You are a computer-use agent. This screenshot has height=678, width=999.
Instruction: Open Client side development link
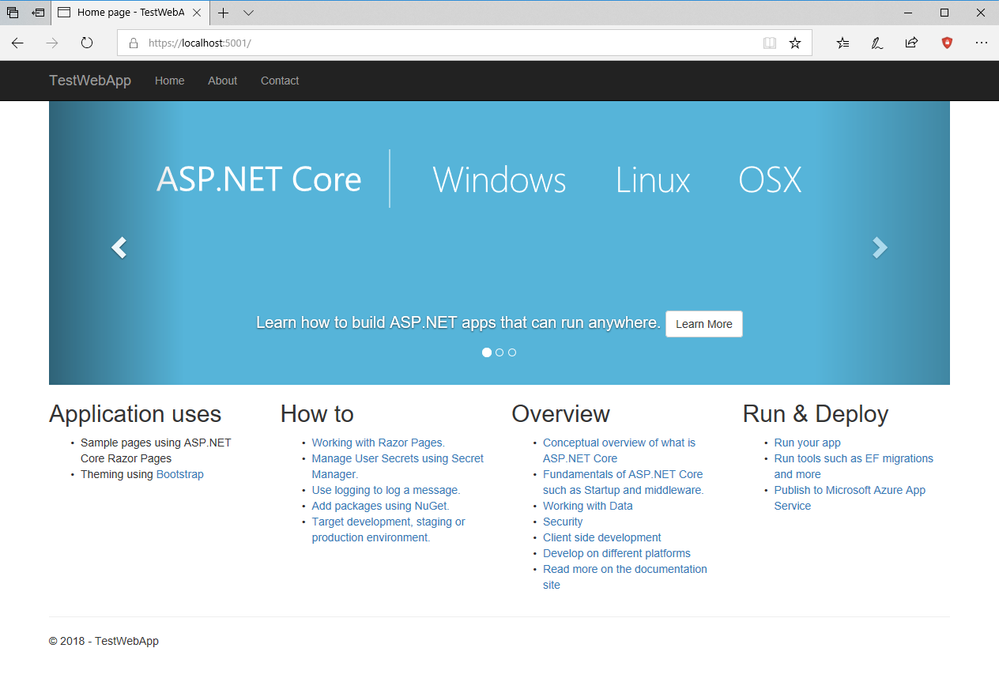601,538
